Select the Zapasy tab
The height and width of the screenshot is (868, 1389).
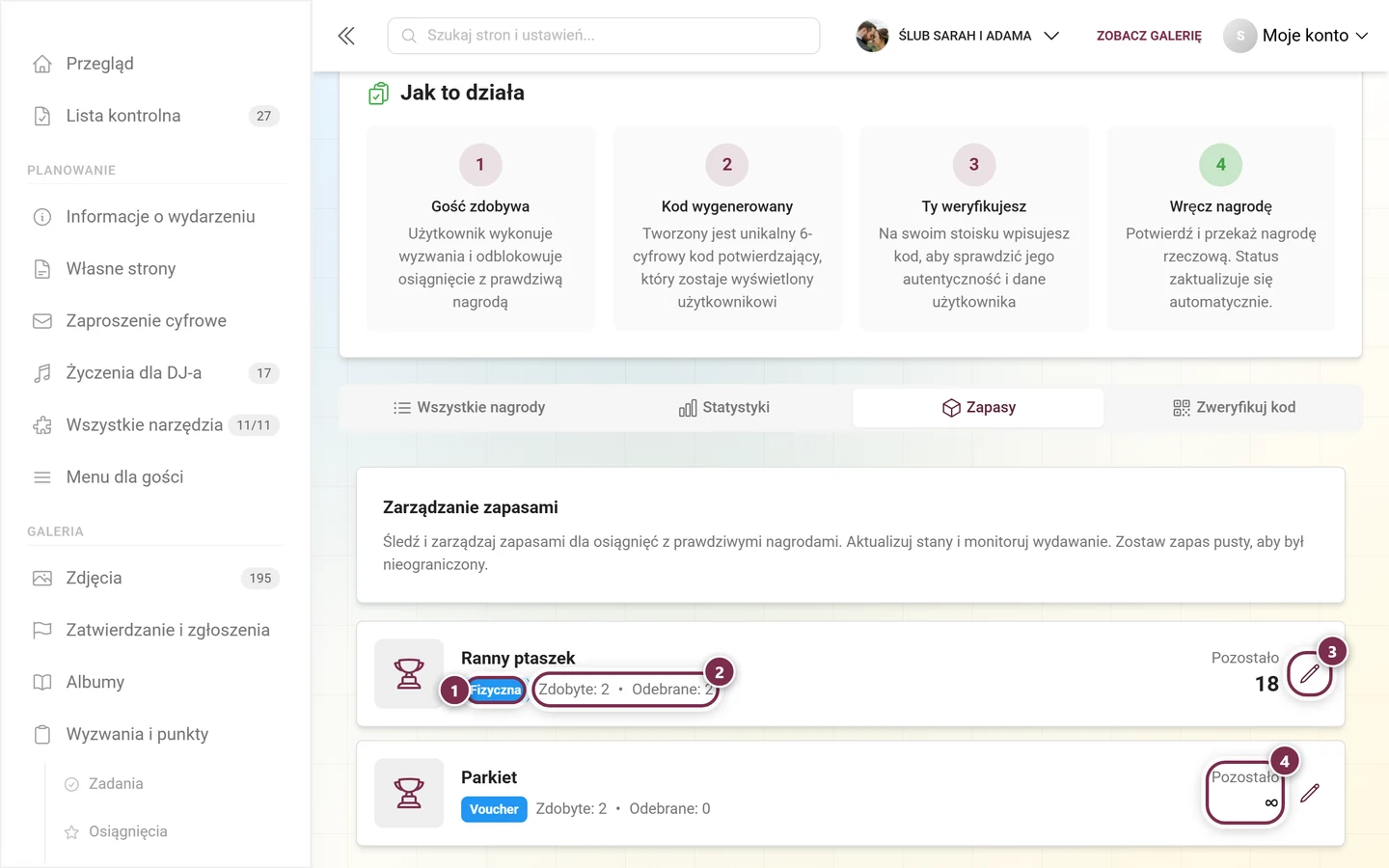(x=978, y=408)
